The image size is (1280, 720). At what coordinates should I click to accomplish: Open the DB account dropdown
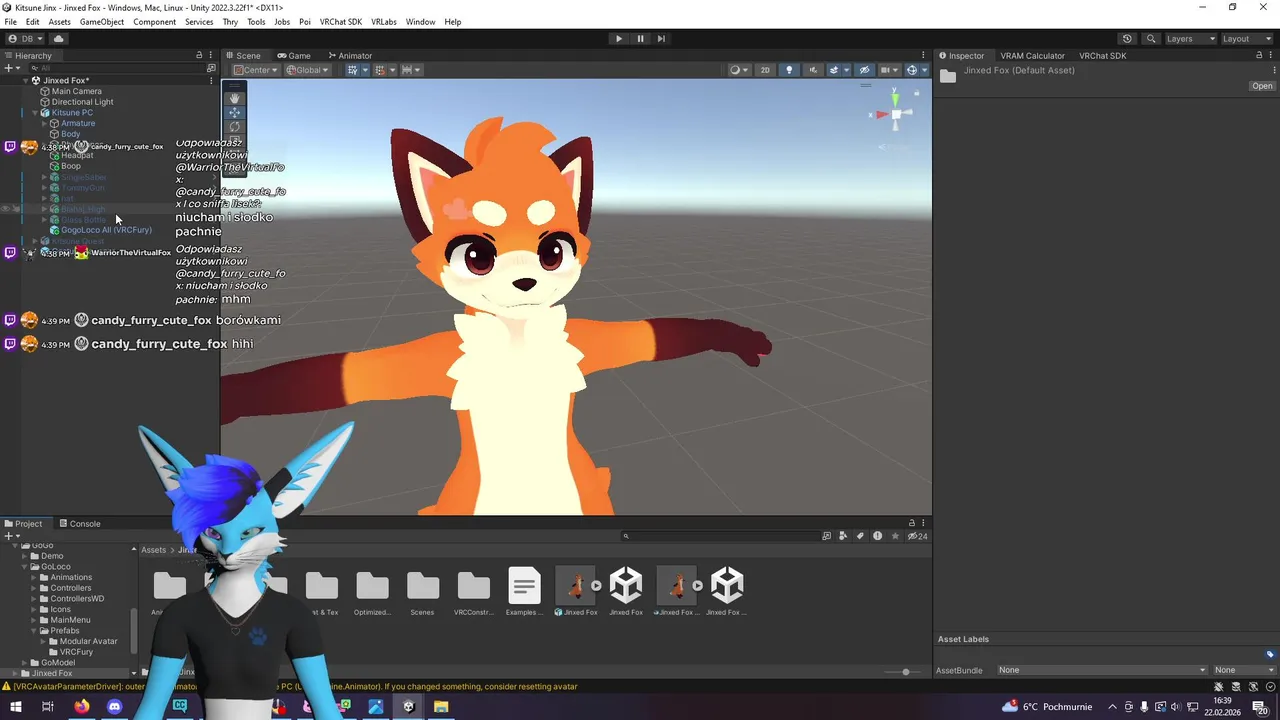[25, 39]
